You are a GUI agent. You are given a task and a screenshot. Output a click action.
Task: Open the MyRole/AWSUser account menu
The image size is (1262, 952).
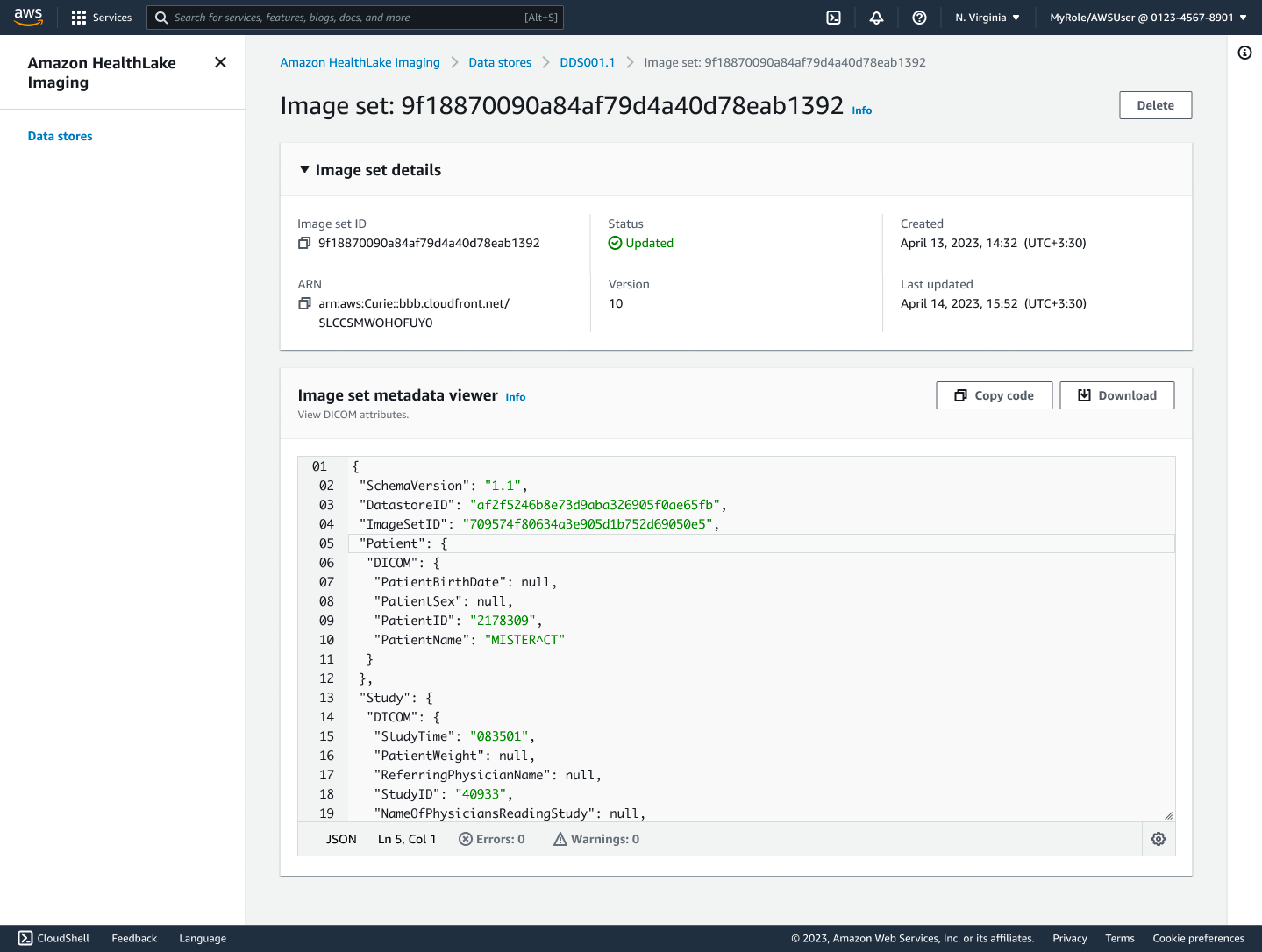pyautogui.click(x=1148, y=18)
